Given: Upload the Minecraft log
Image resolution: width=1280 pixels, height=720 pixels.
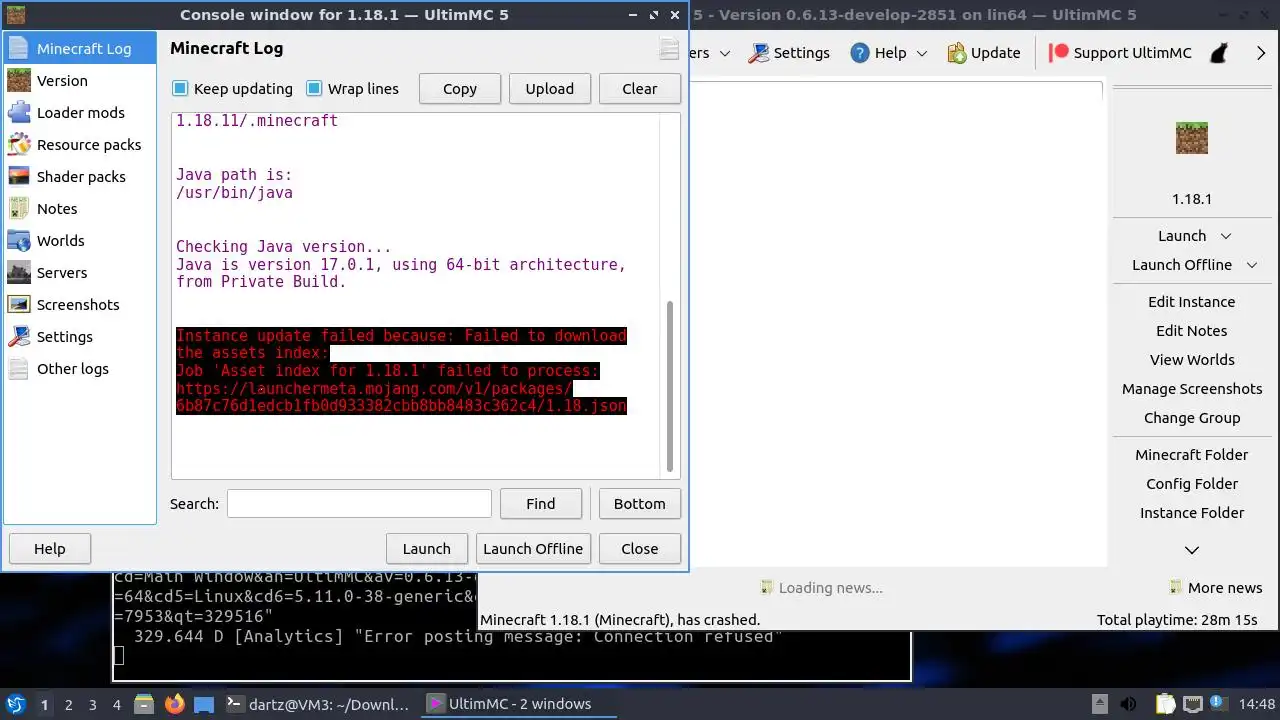Looking at the screenshot, I should (x=550, y=88).
